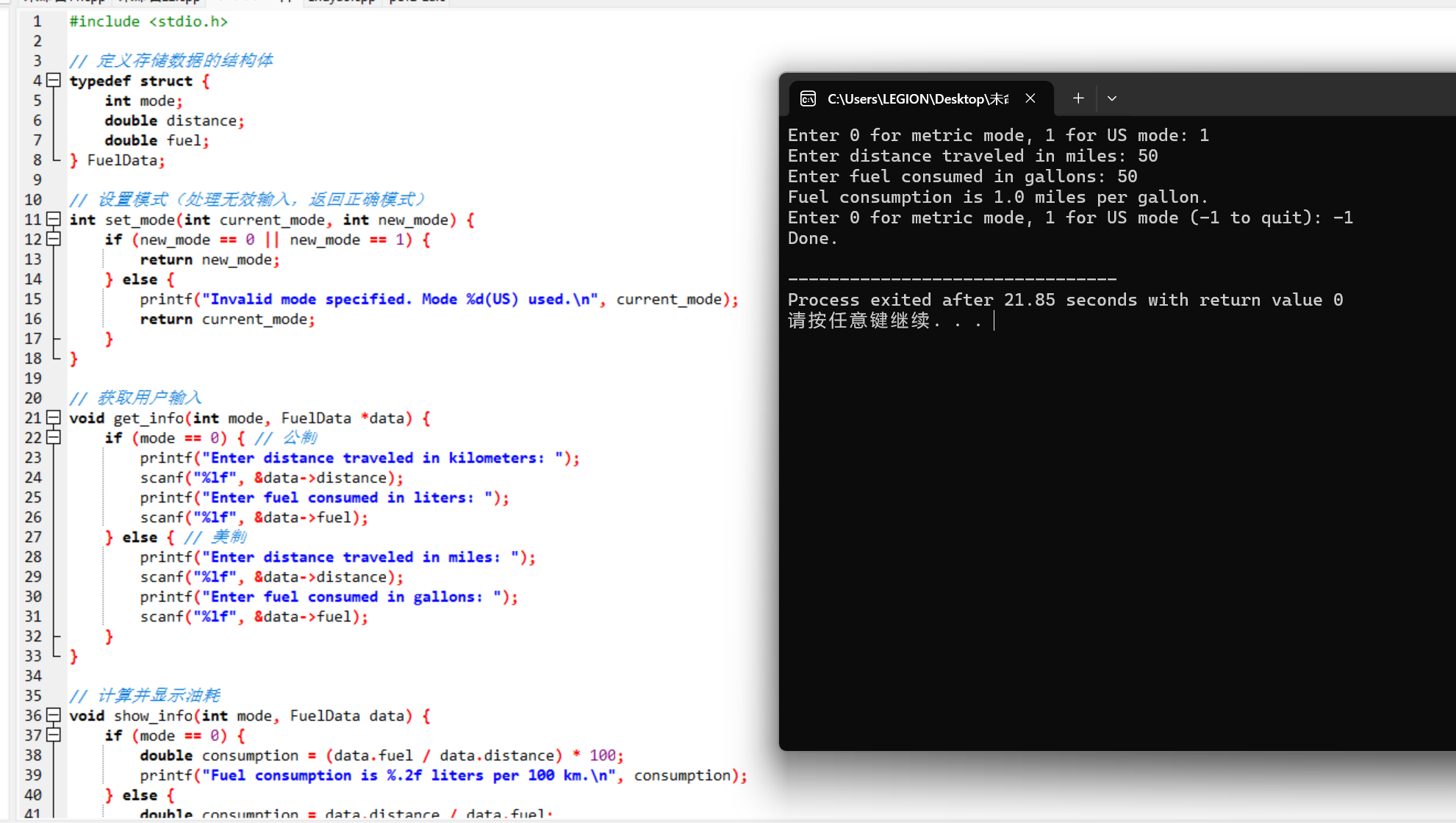This screenshot has height=823, width=1456.
Task: Collapse the show_info function fold at line 36
Action: (54, 715)
